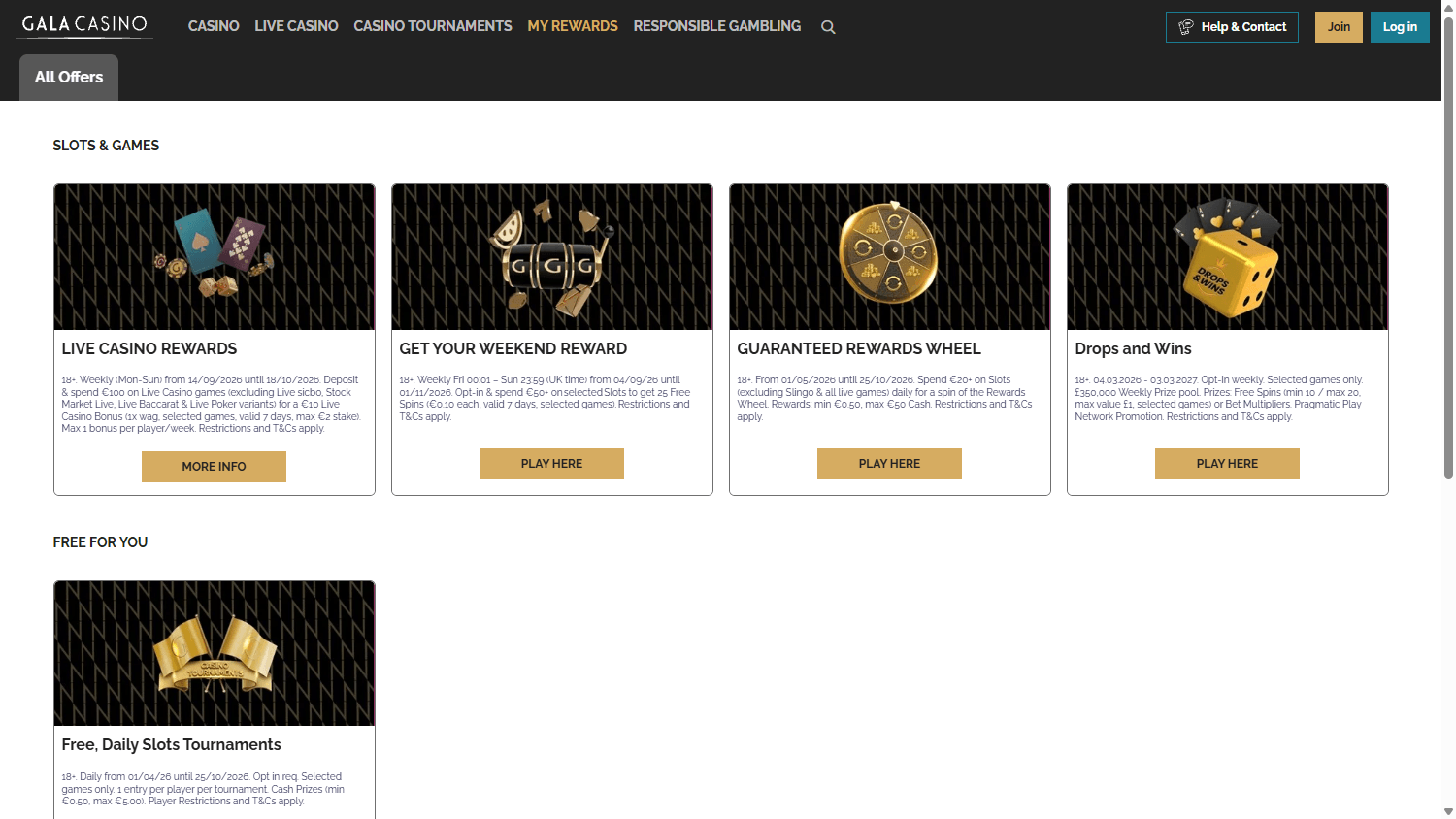
Task: Open Casino Tournaments page
Action: 433,26
